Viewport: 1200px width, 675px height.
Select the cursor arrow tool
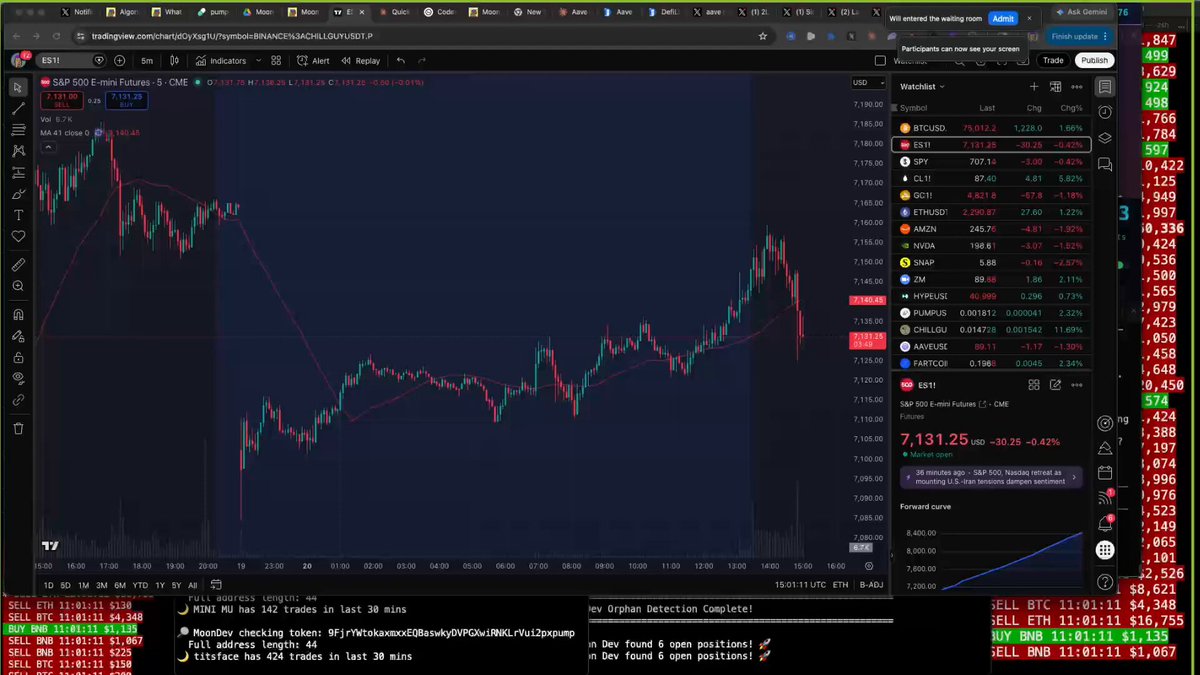coord(18,88)
